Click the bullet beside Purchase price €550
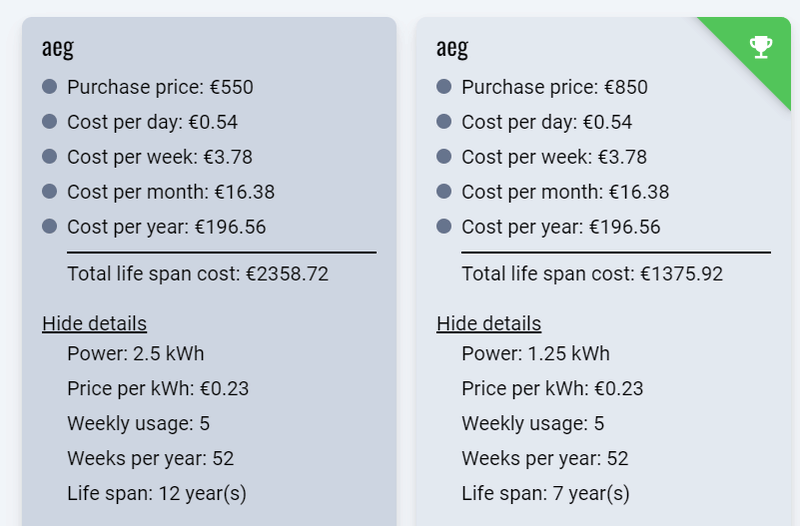 (49, 87)
